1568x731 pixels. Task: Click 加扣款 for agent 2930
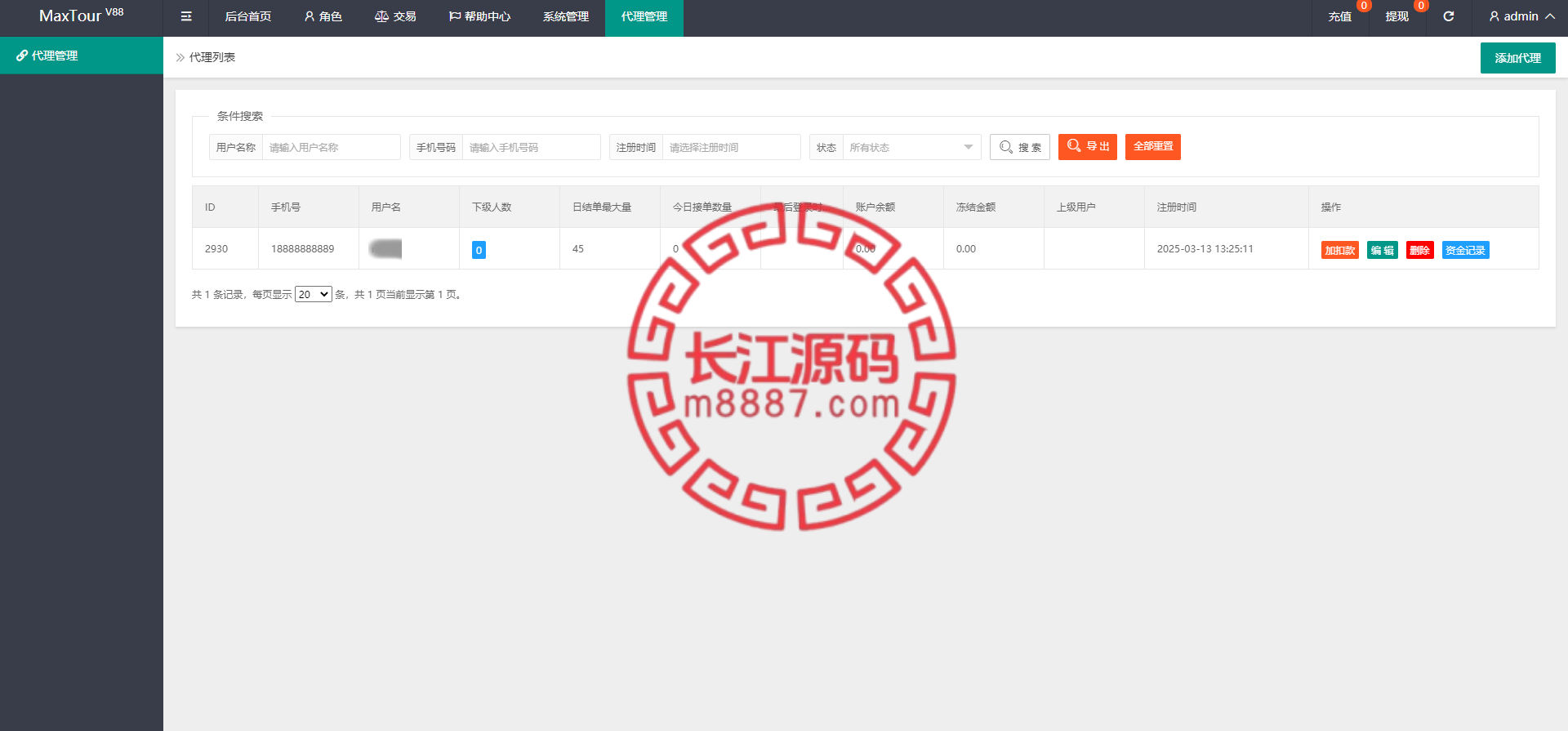(x=1340, y=250)
